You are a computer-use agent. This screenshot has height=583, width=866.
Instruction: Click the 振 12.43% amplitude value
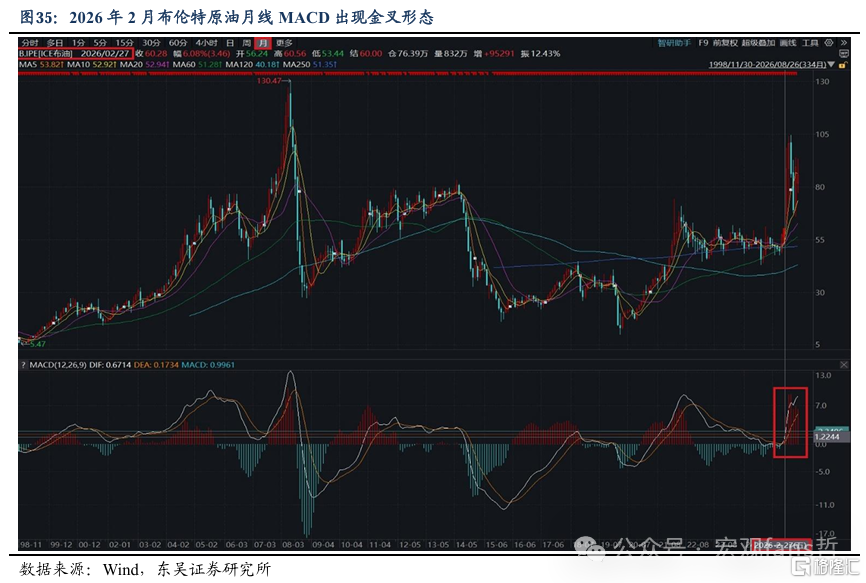[540, 54]
